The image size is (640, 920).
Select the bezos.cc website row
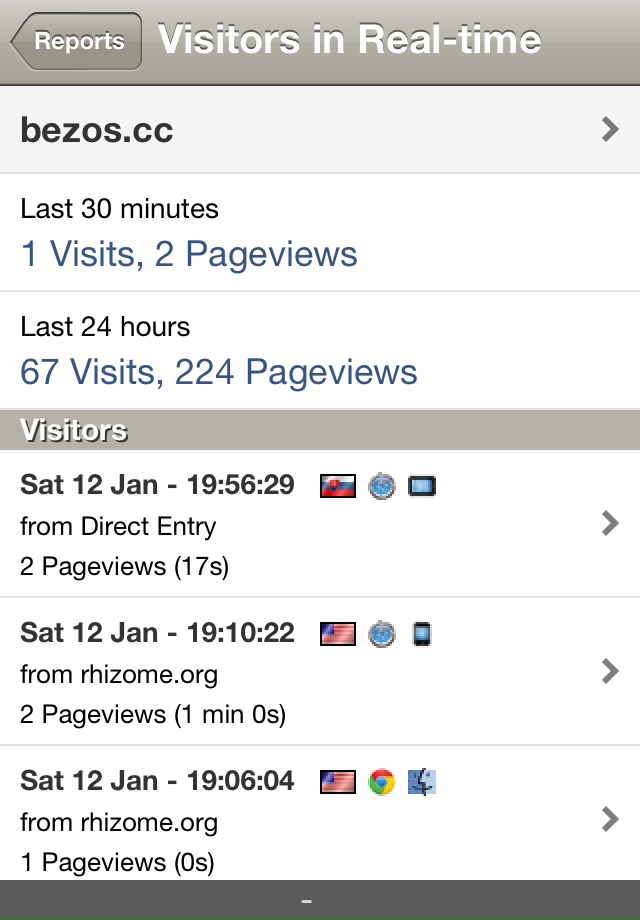(x=320, y=130)
